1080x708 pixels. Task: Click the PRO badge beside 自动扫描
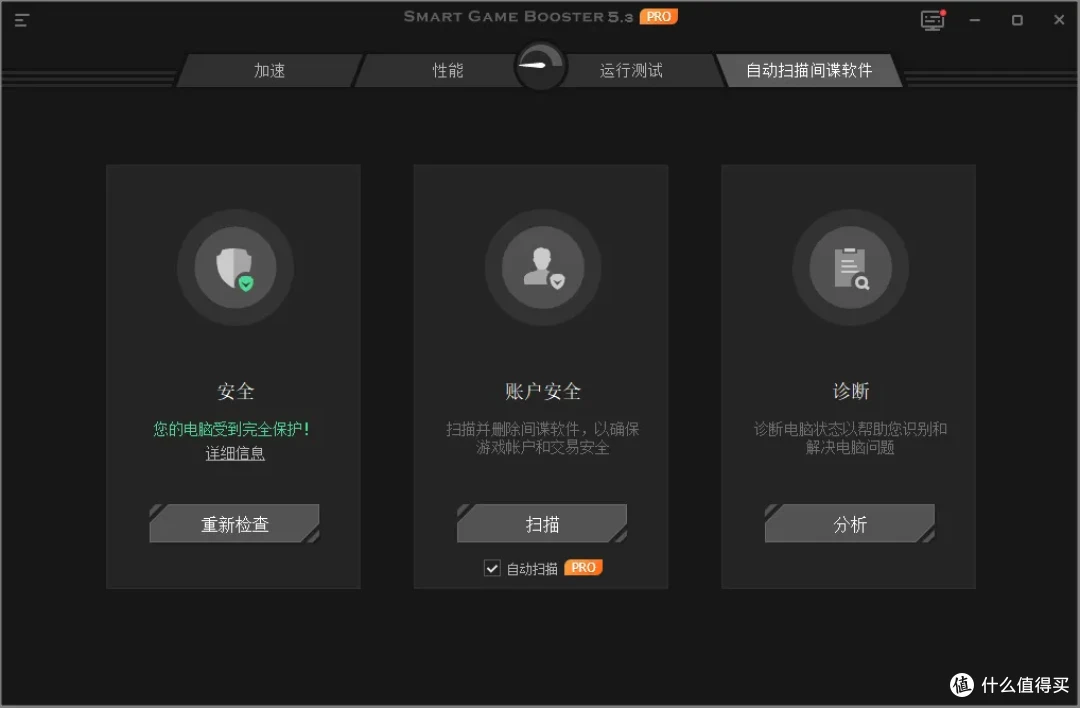coord(583,568)
